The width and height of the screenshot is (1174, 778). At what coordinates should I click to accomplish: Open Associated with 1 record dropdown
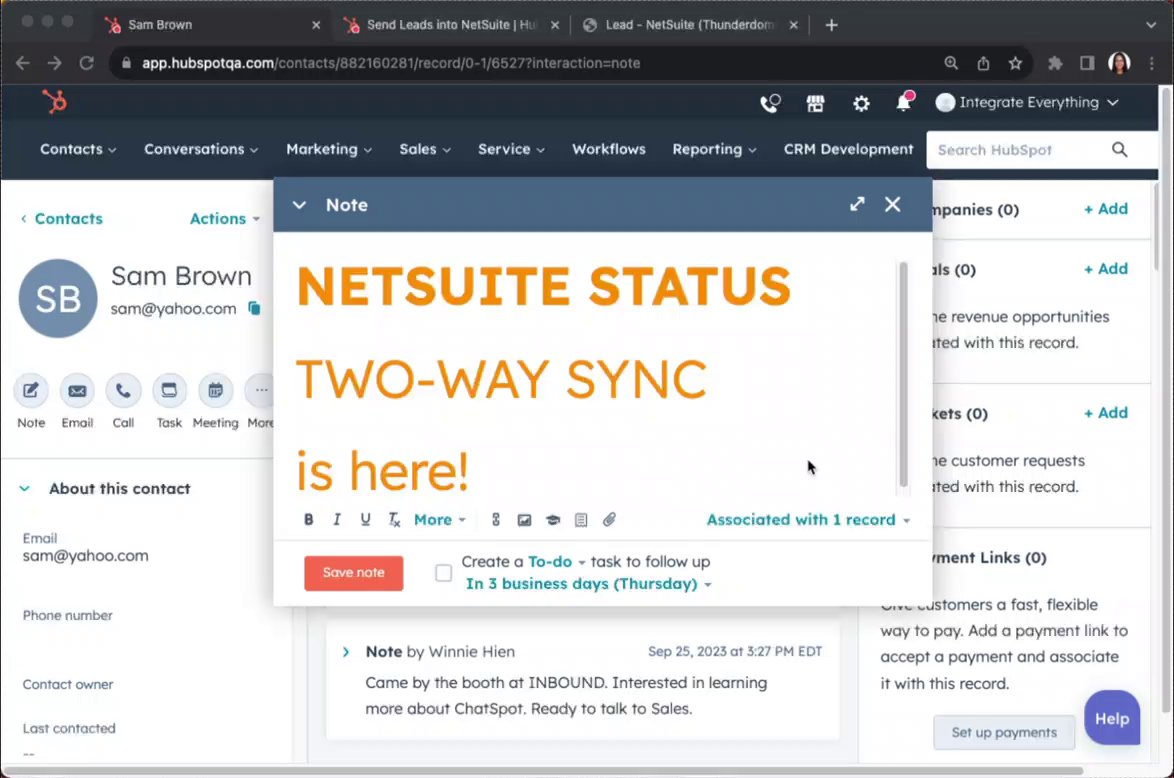point(809,520)
